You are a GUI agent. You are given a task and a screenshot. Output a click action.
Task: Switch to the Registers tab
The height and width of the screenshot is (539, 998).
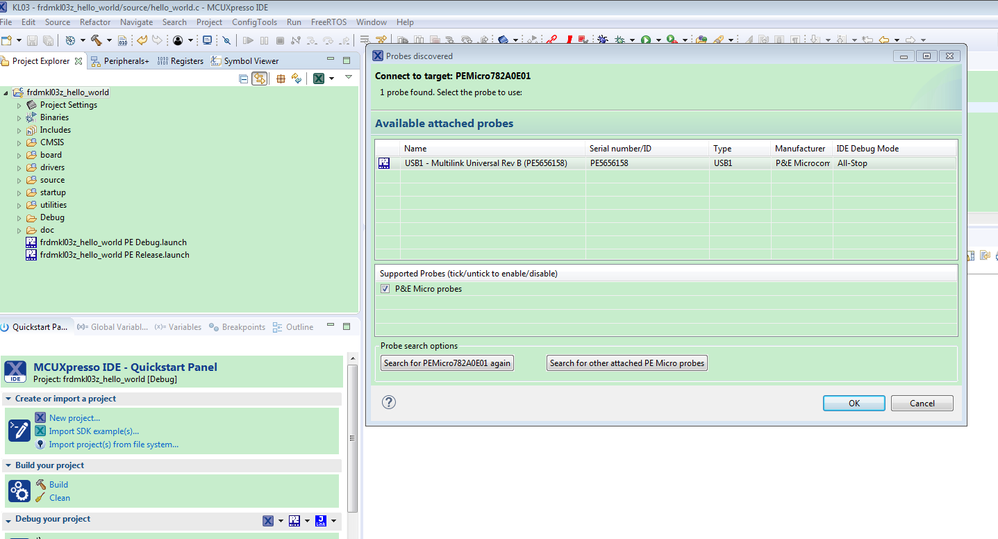180,61
